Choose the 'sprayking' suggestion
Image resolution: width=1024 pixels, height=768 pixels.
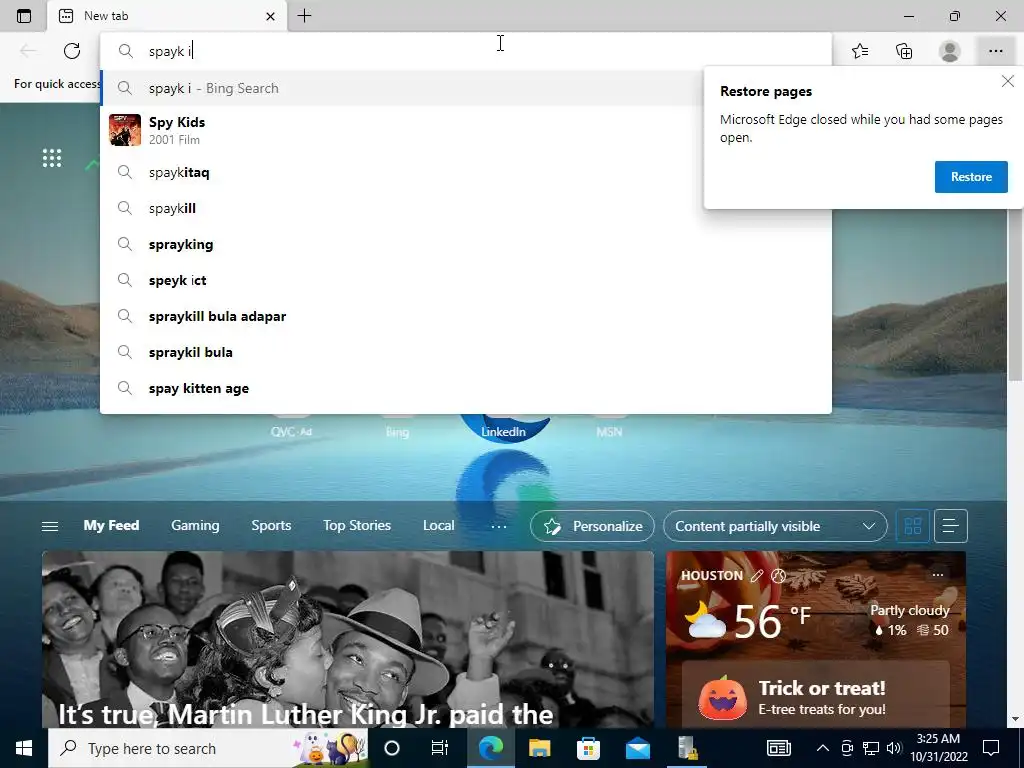coord(466,244)
